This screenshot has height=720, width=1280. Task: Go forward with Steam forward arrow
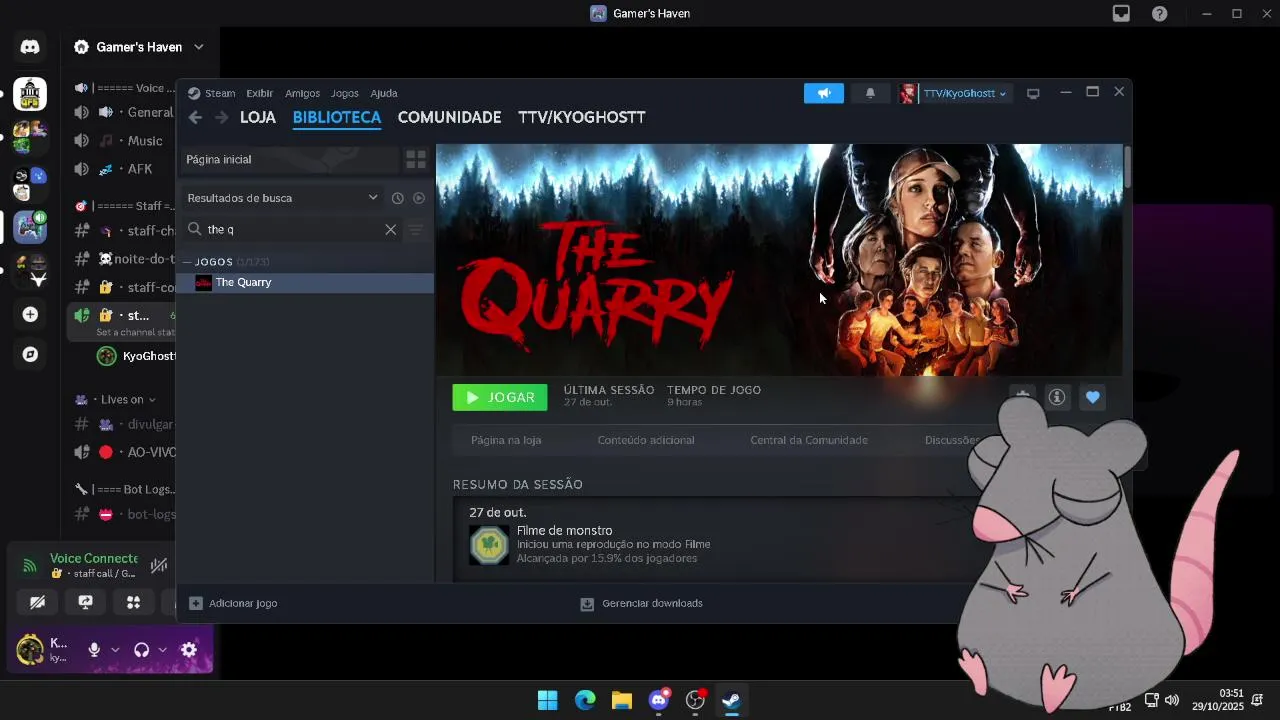(221, 117)
